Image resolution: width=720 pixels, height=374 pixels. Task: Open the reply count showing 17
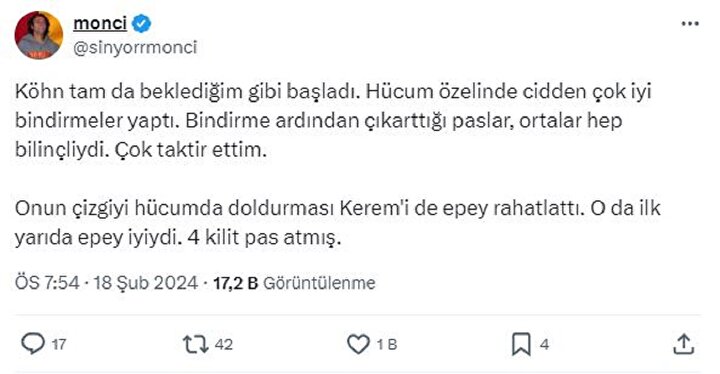tap(59, 344)
